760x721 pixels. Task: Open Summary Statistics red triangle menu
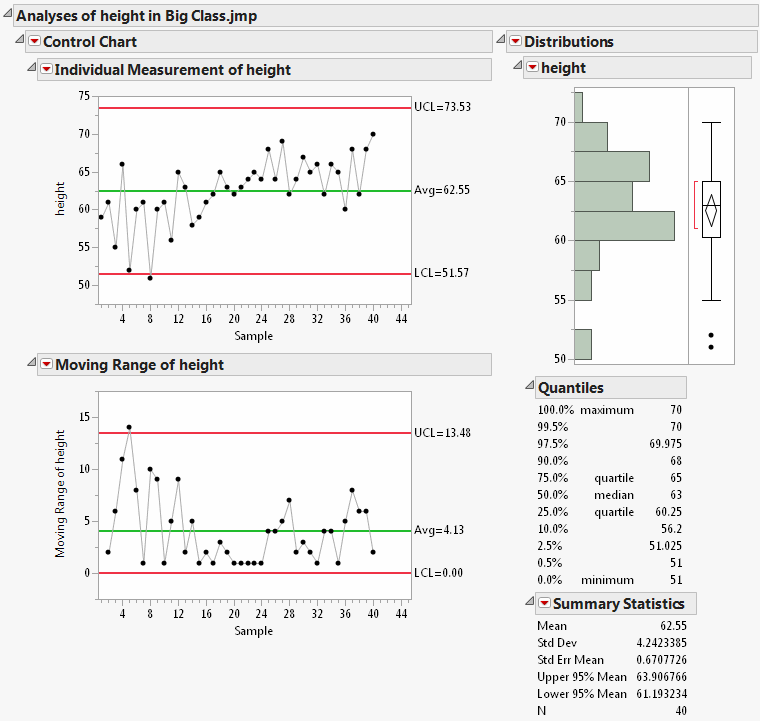pyautogui.click(x=544, y=603)
